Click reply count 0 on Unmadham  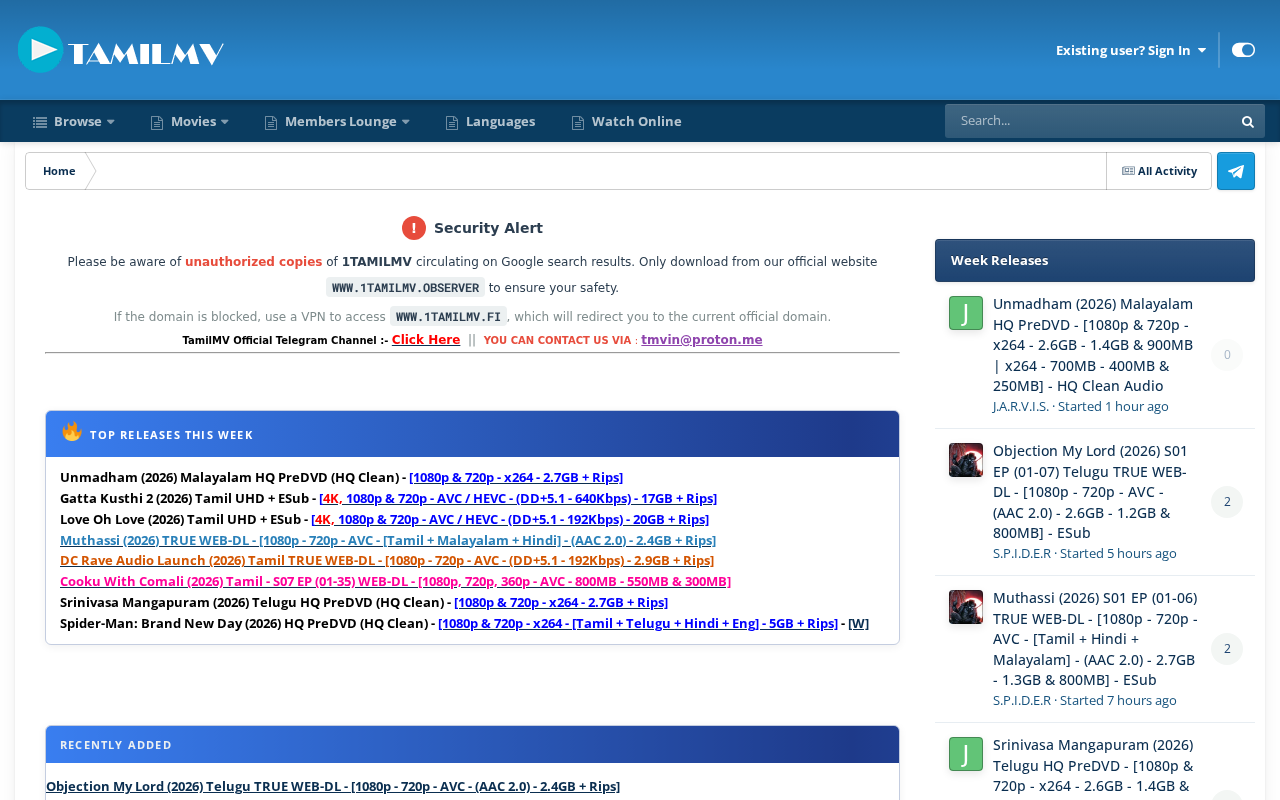tap(1227, 355)
